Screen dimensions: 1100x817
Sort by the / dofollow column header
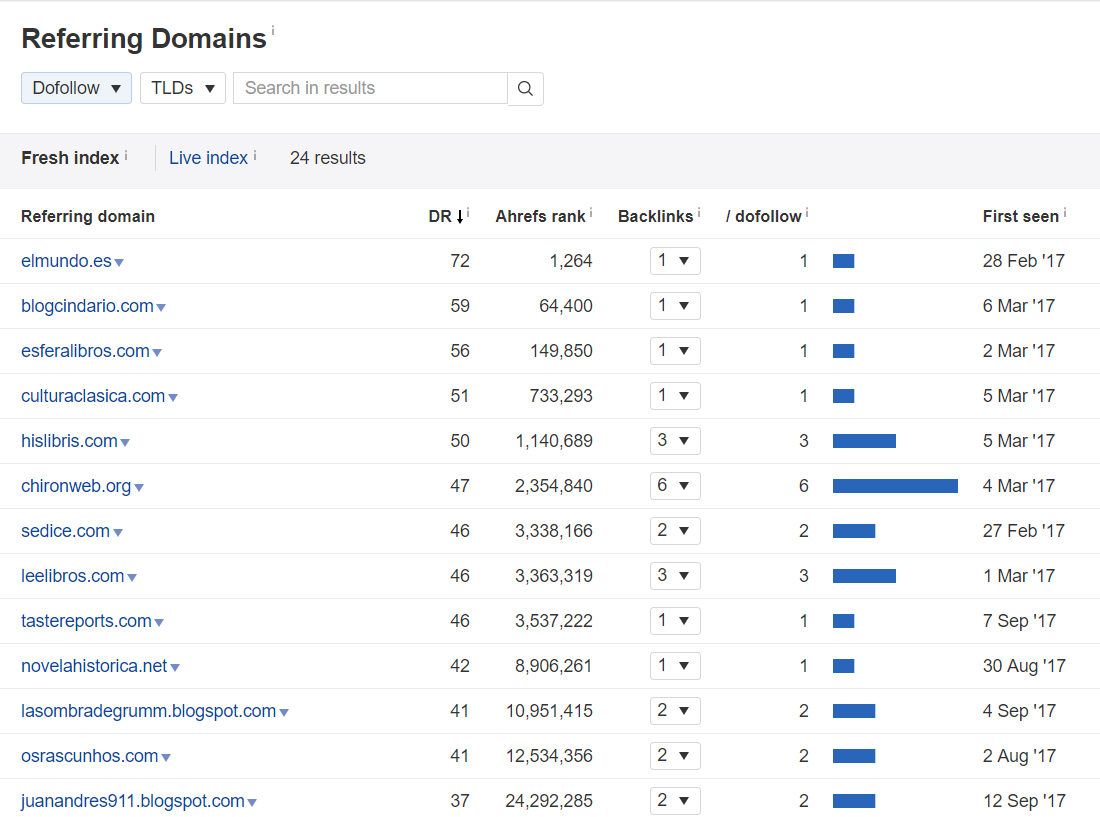tap(763, 216)
